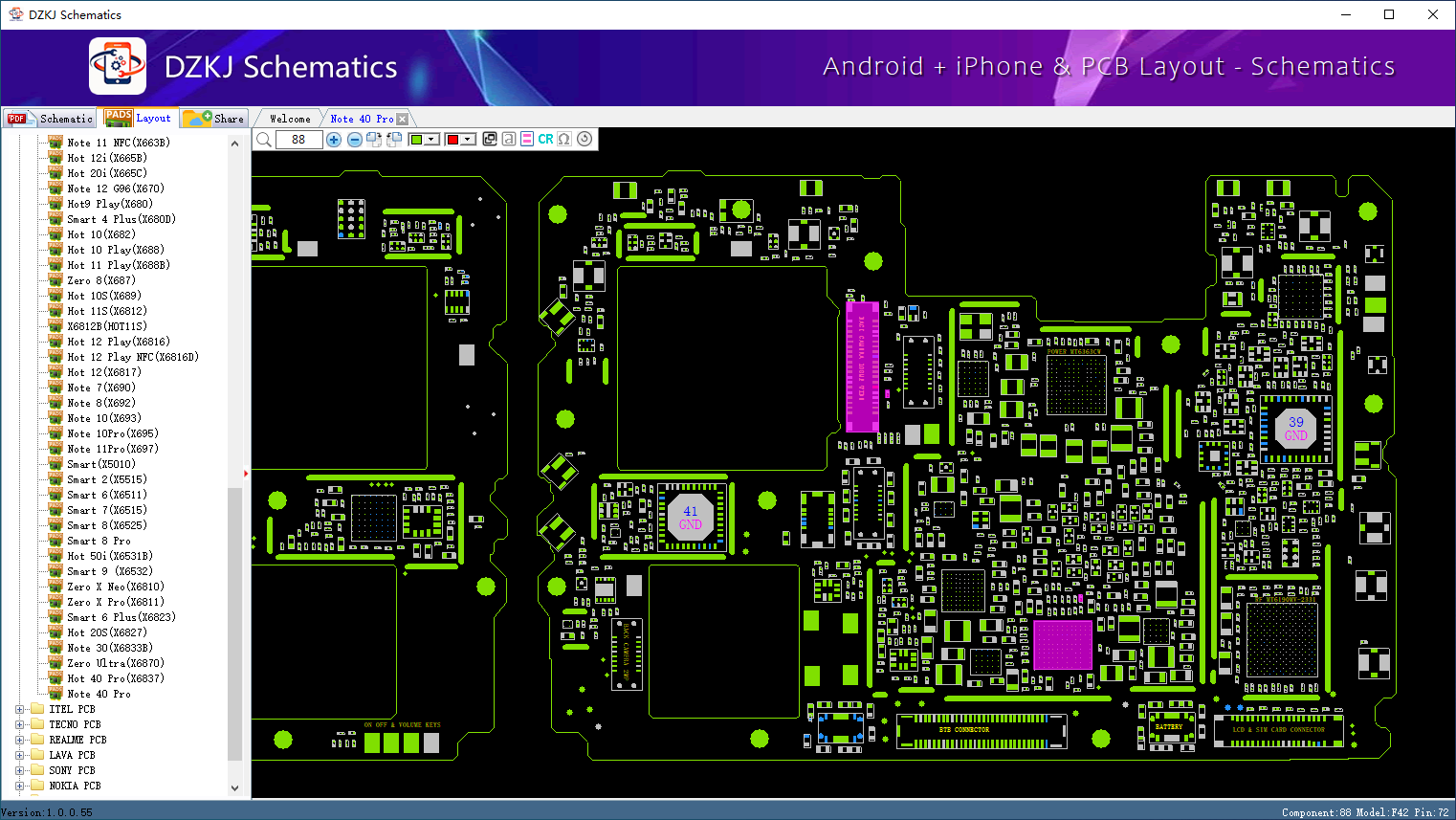Expand the NOKIA PCB folder
The width and height of the screenshot is (1456, 820).
[x=20, y=786]
